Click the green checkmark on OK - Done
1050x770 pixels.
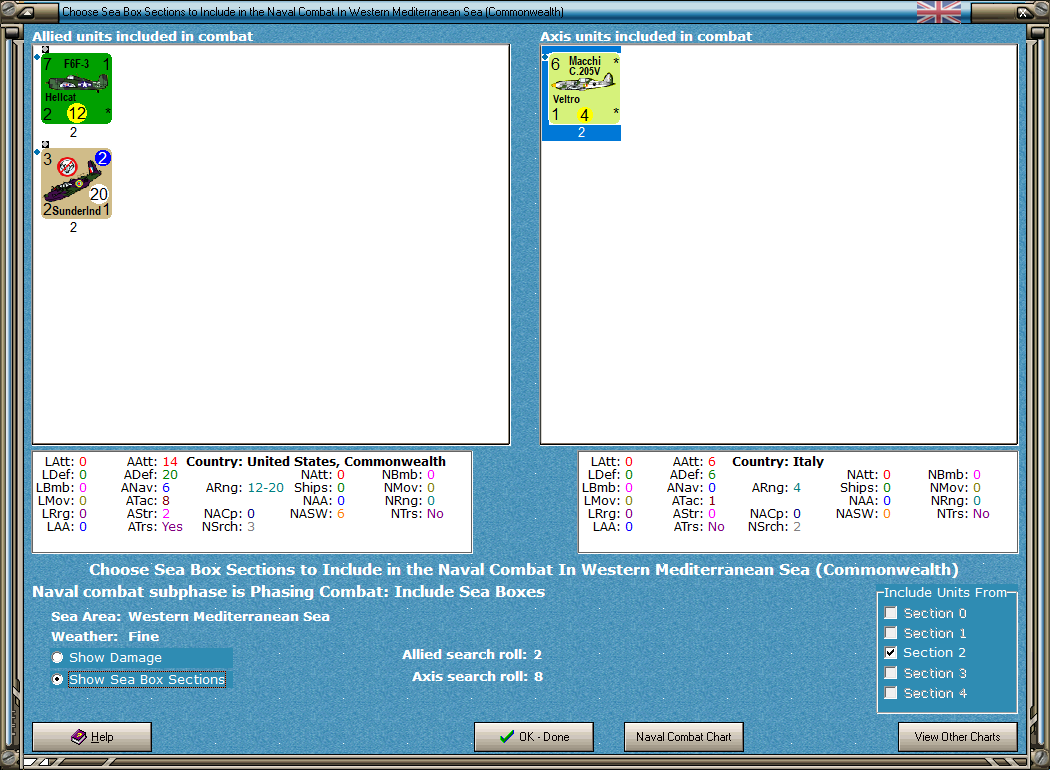point(508,737)
